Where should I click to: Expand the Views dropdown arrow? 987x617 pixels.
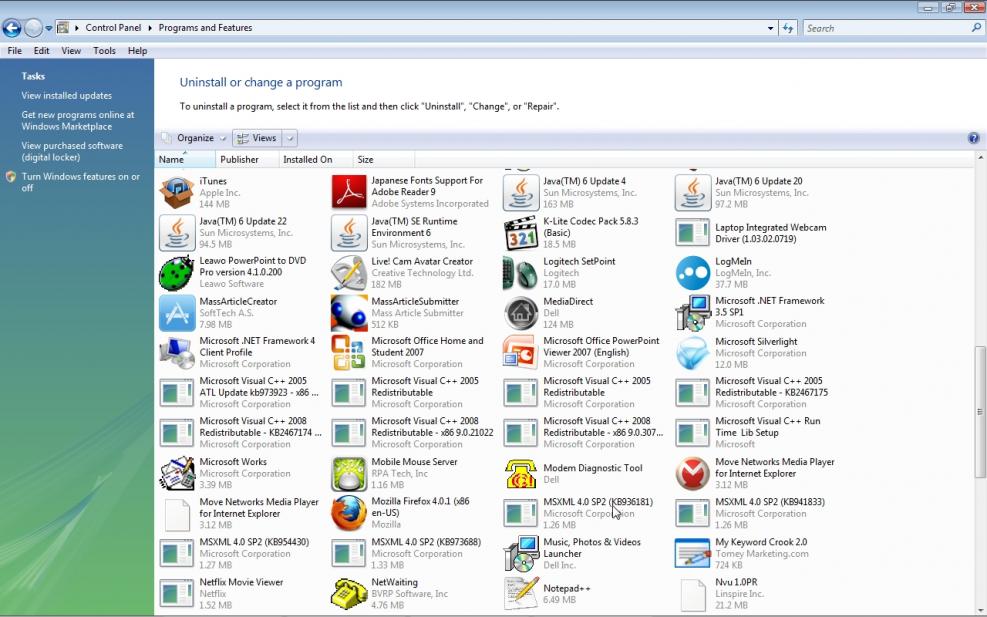(x=290, y=138)
